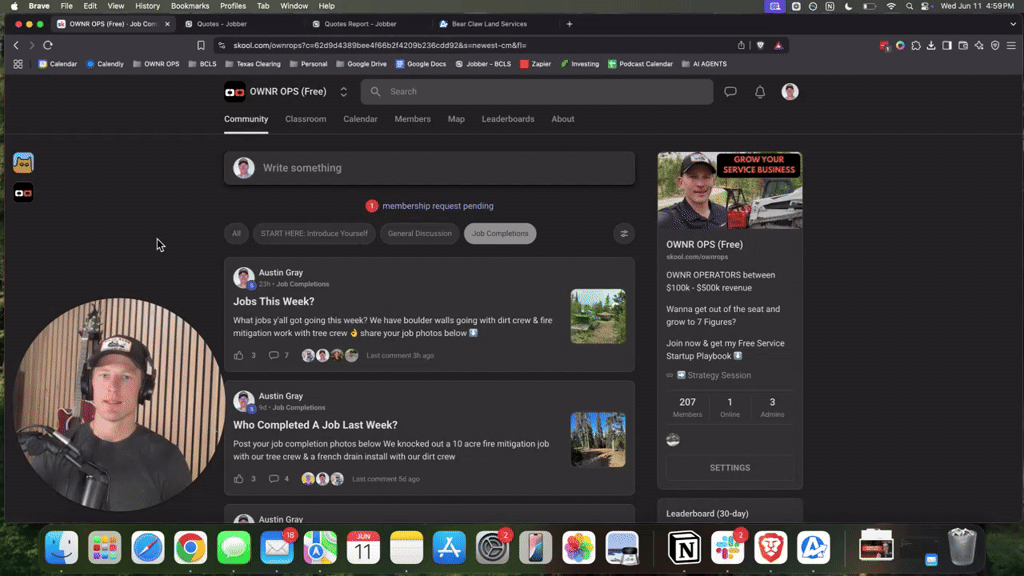Open the forest thumbnail on Who Completed post
Viewport: 1024px width, 576px height.
click(x=598, y=440)
